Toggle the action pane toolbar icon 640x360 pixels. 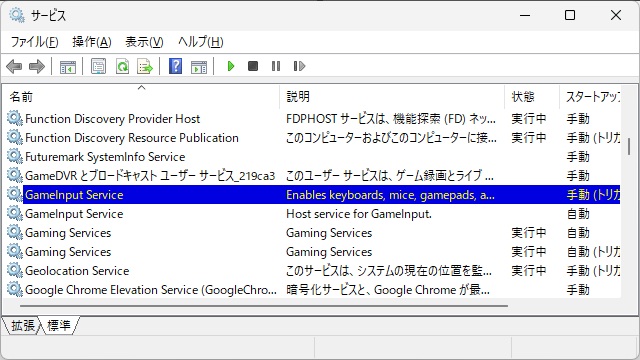click(199, 66)
